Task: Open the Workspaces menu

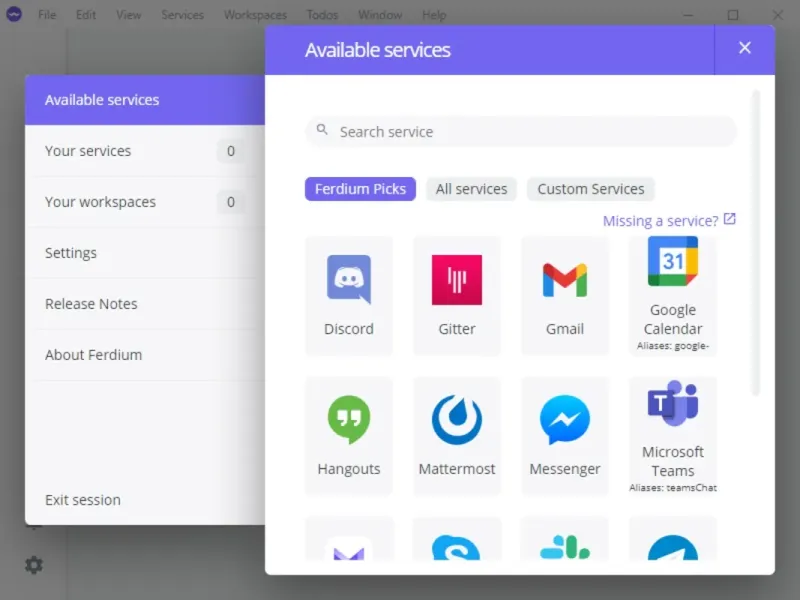Action: coord(255,15)
